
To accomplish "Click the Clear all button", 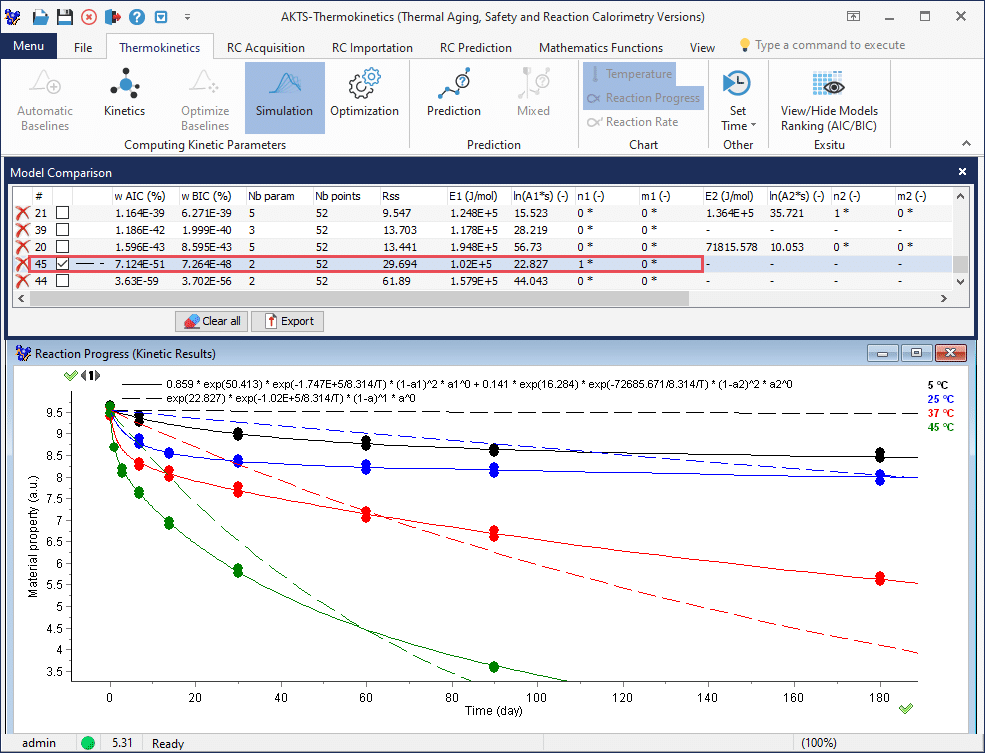I will click(x=211, y=321).
